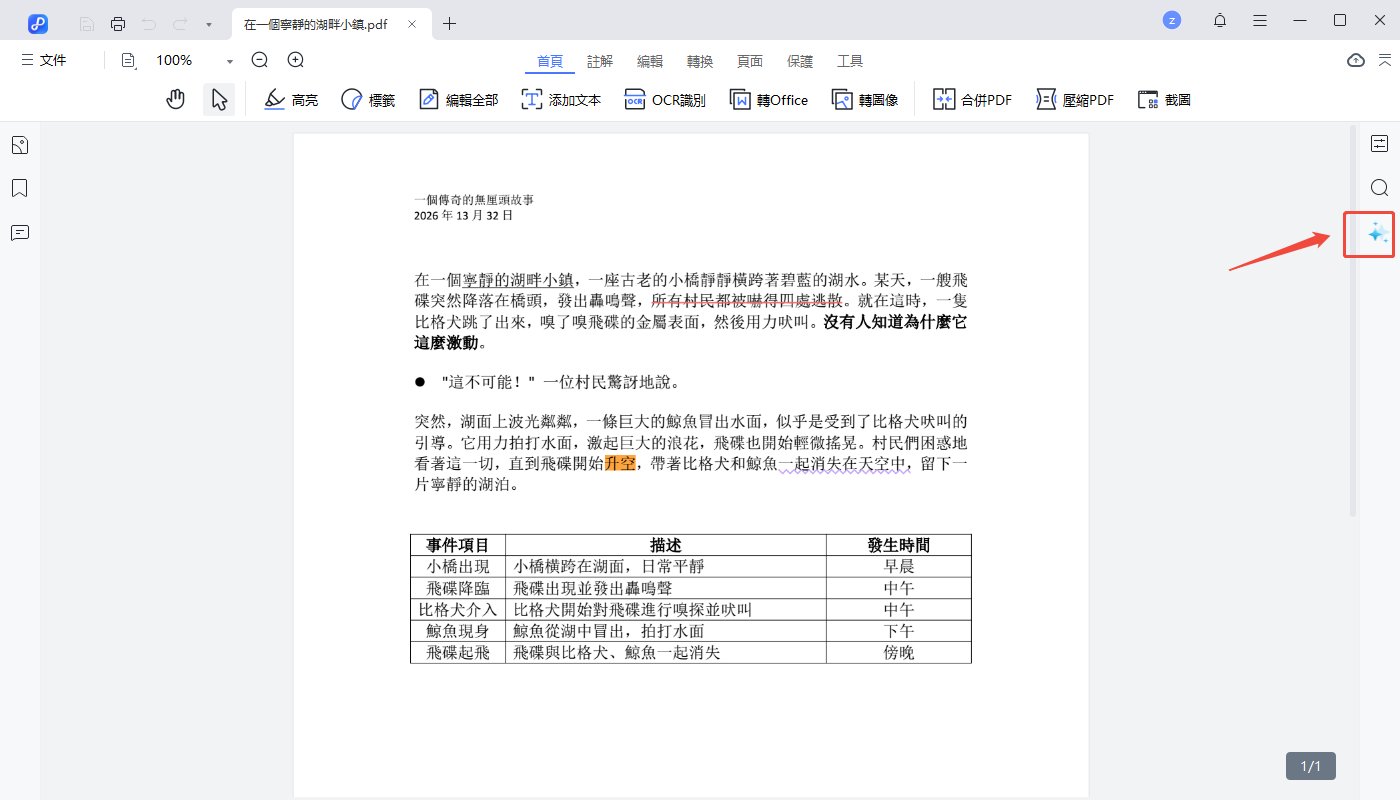
Task: Start the 截圖 screenshot tool
Action: pos(1163,98)
